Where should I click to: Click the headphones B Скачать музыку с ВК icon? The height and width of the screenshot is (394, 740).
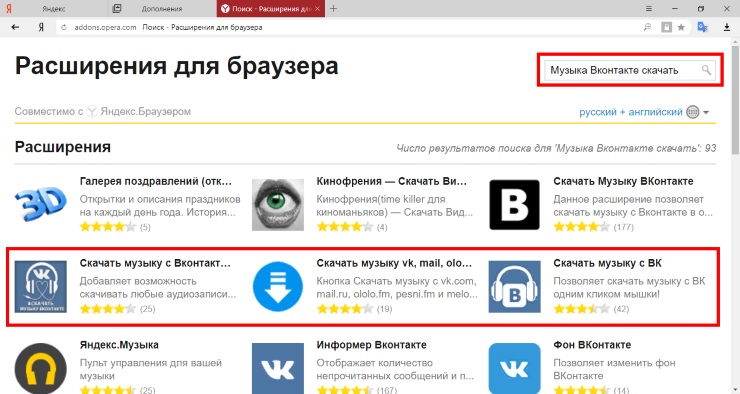(514, 286)
